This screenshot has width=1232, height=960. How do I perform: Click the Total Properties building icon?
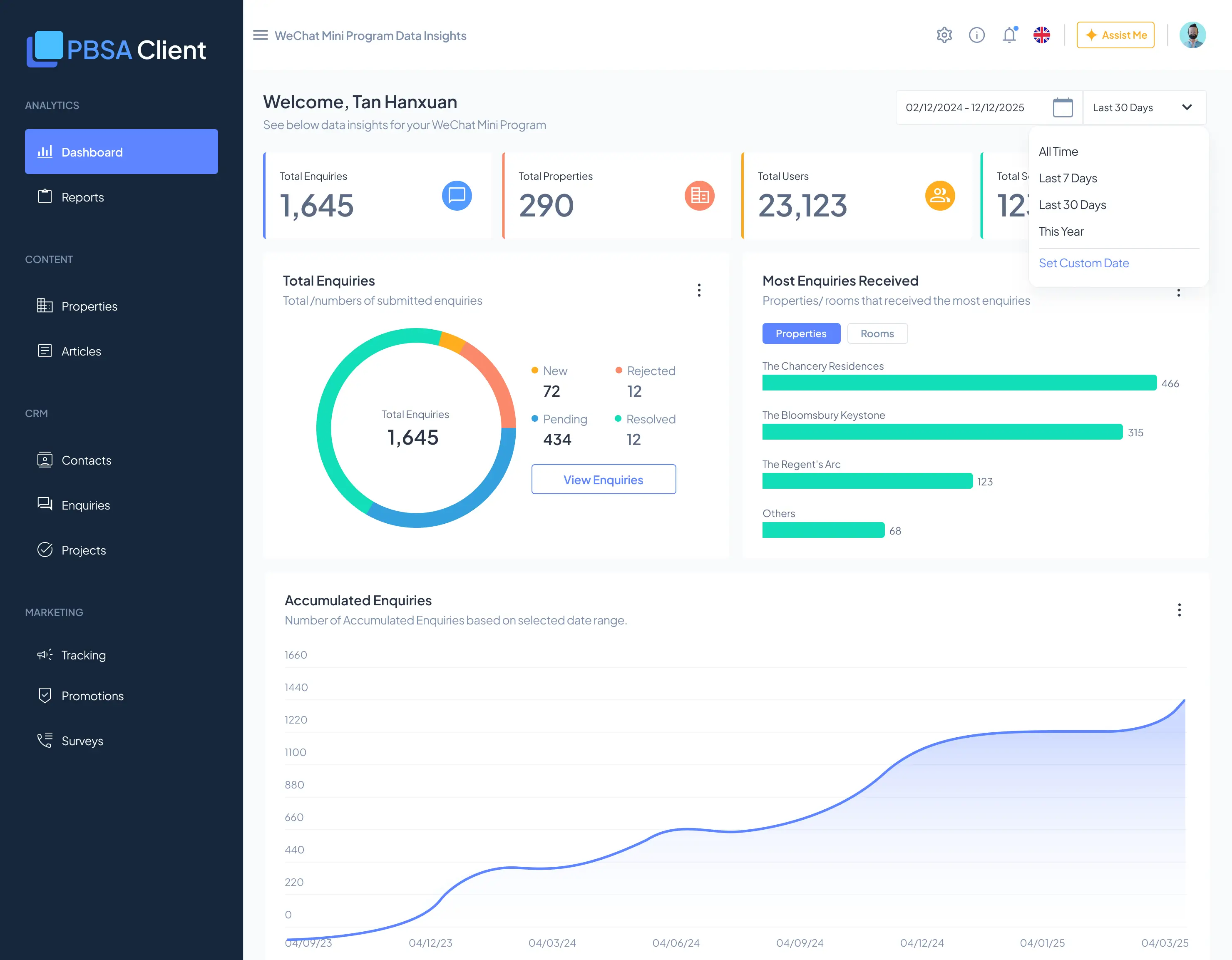tap(700, 195)
